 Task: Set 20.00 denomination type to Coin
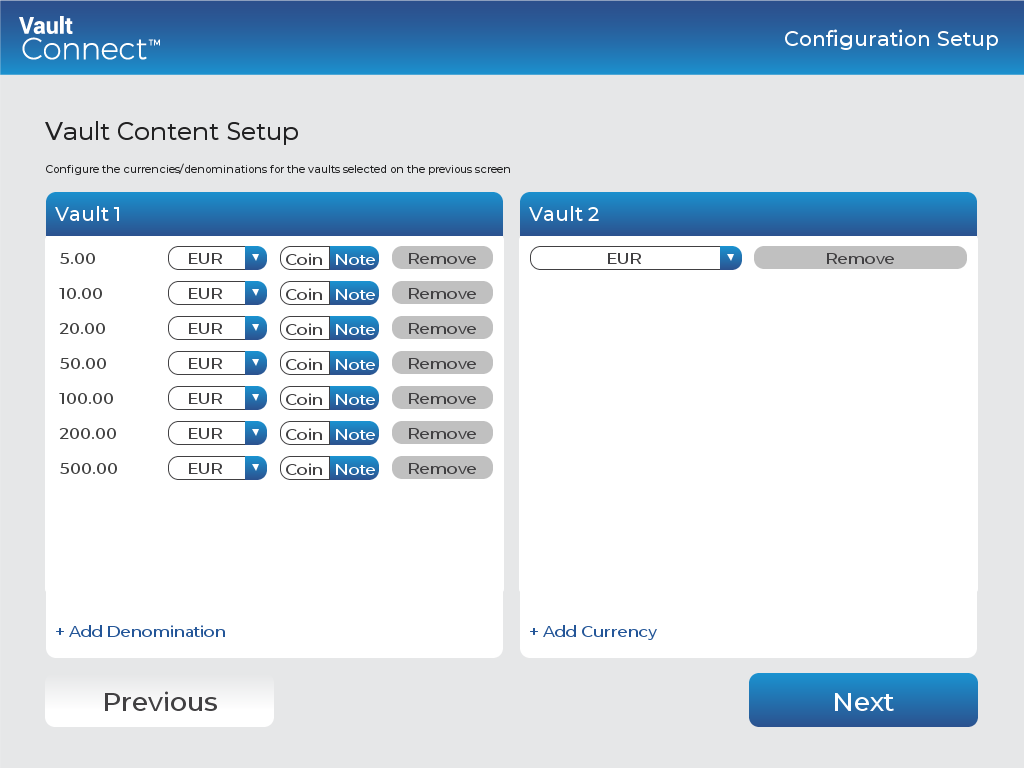pyautogui.click(x=304, y=329)
